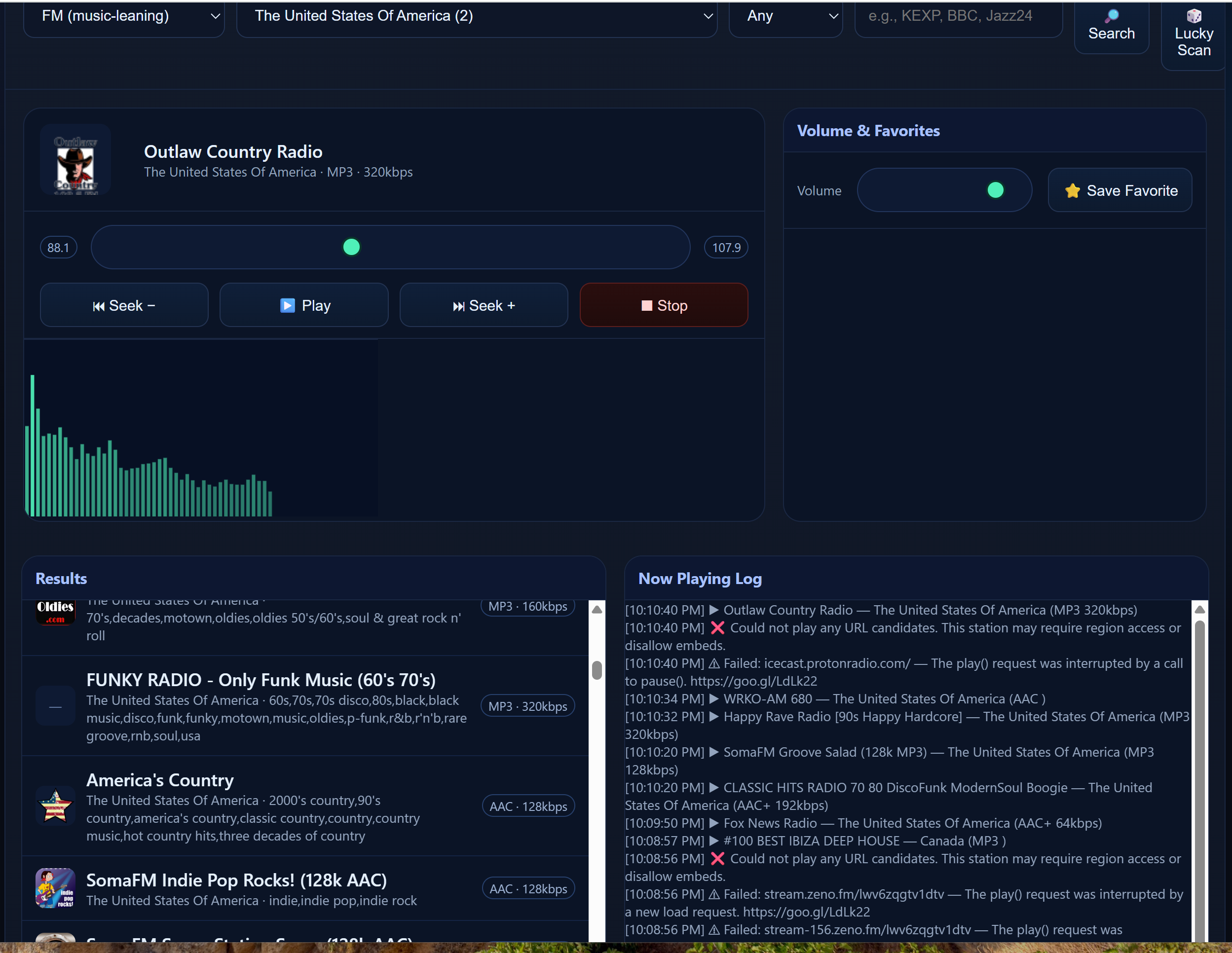
Task: Click FUNKY RADIO placeholder icon
Action: point(55,706)
